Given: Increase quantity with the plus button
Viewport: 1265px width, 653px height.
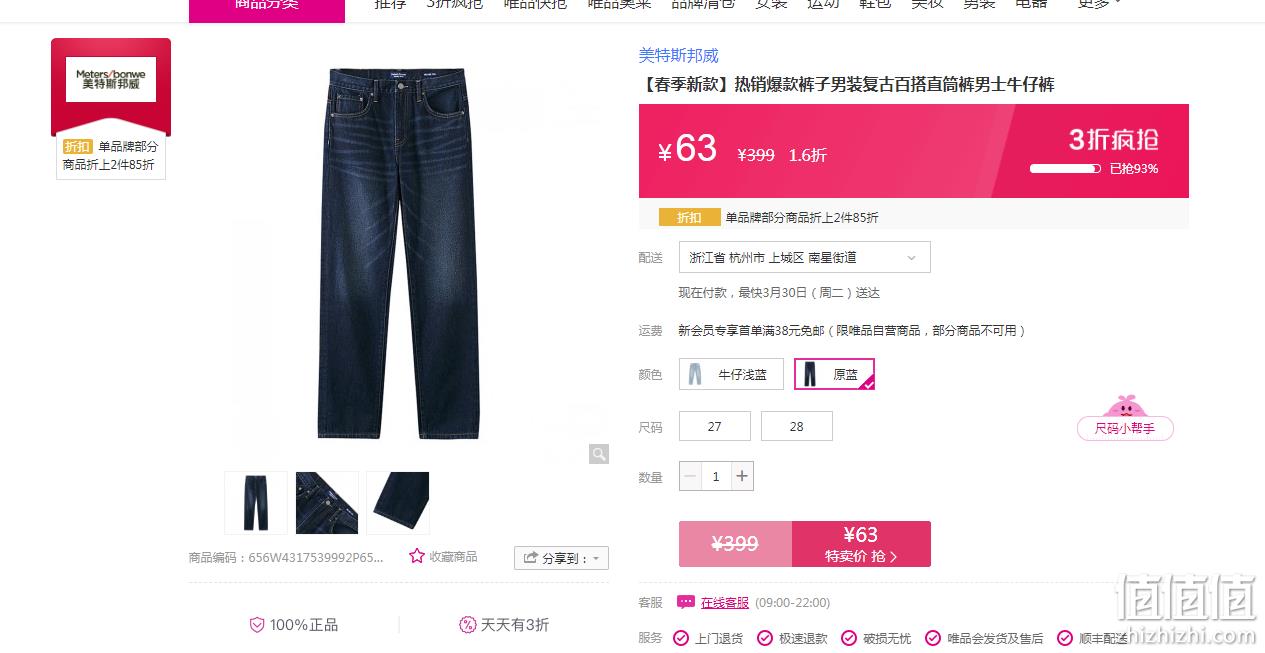Looking at the screenshot, I should (742, 476).
